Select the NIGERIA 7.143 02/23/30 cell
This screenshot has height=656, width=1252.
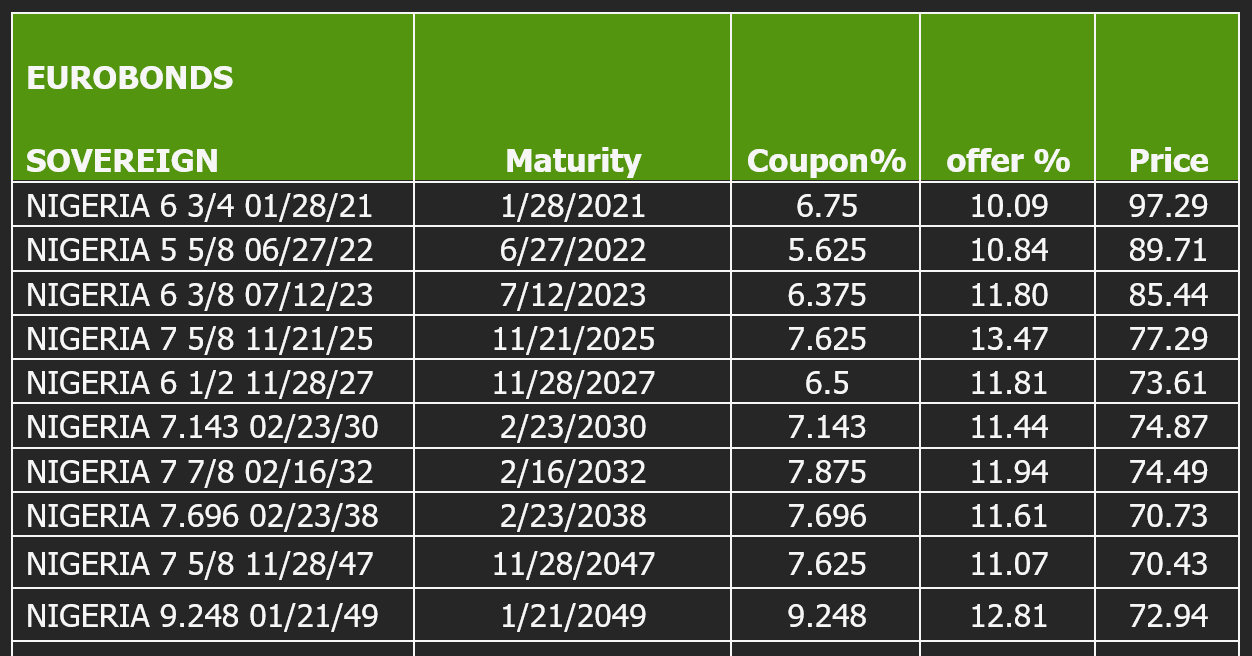pyautogui.click(x=213, y=425)
